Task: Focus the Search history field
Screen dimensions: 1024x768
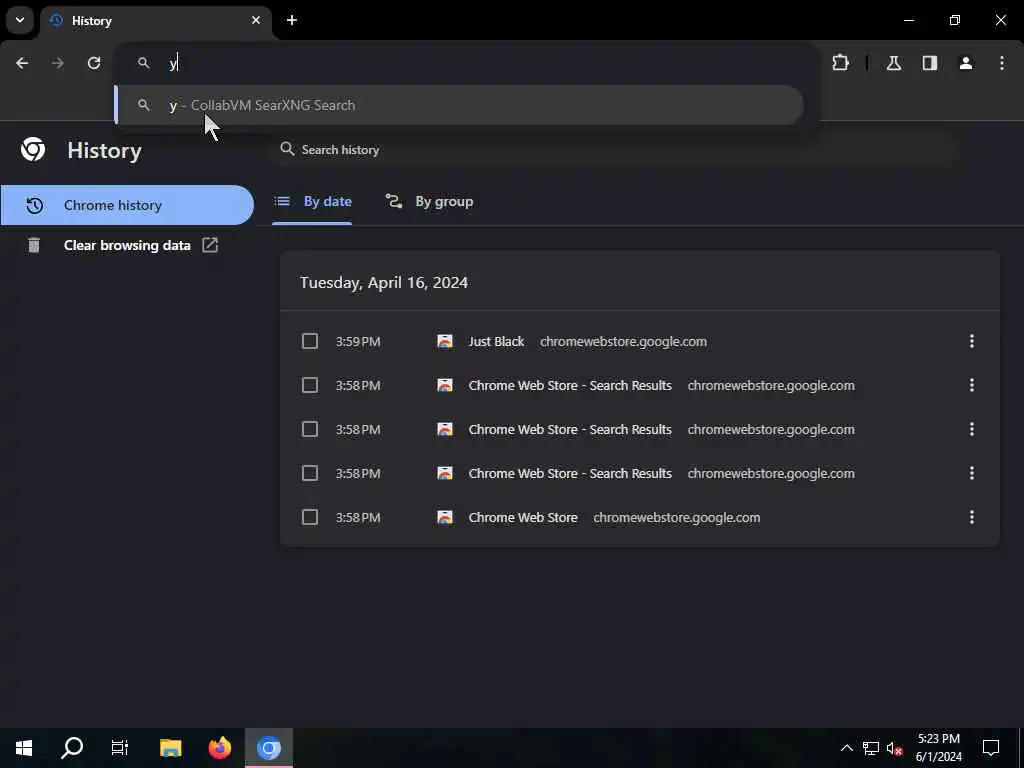Action: coord(614,150)
